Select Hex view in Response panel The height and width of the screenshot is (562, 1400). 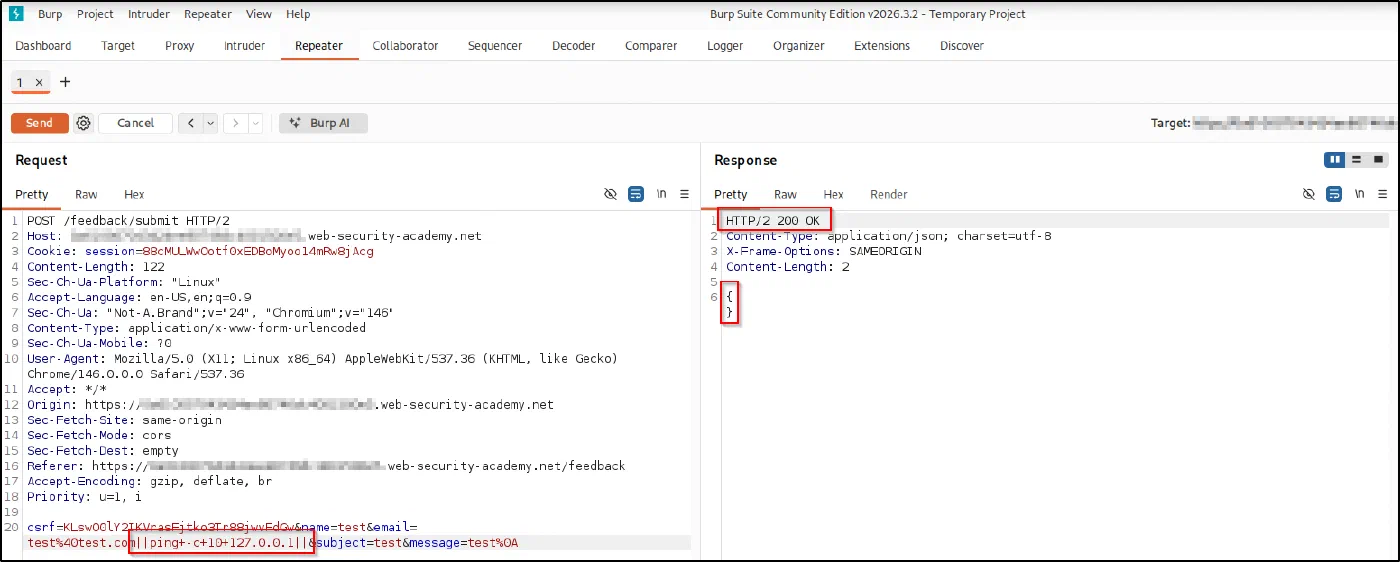coord(833,194)
